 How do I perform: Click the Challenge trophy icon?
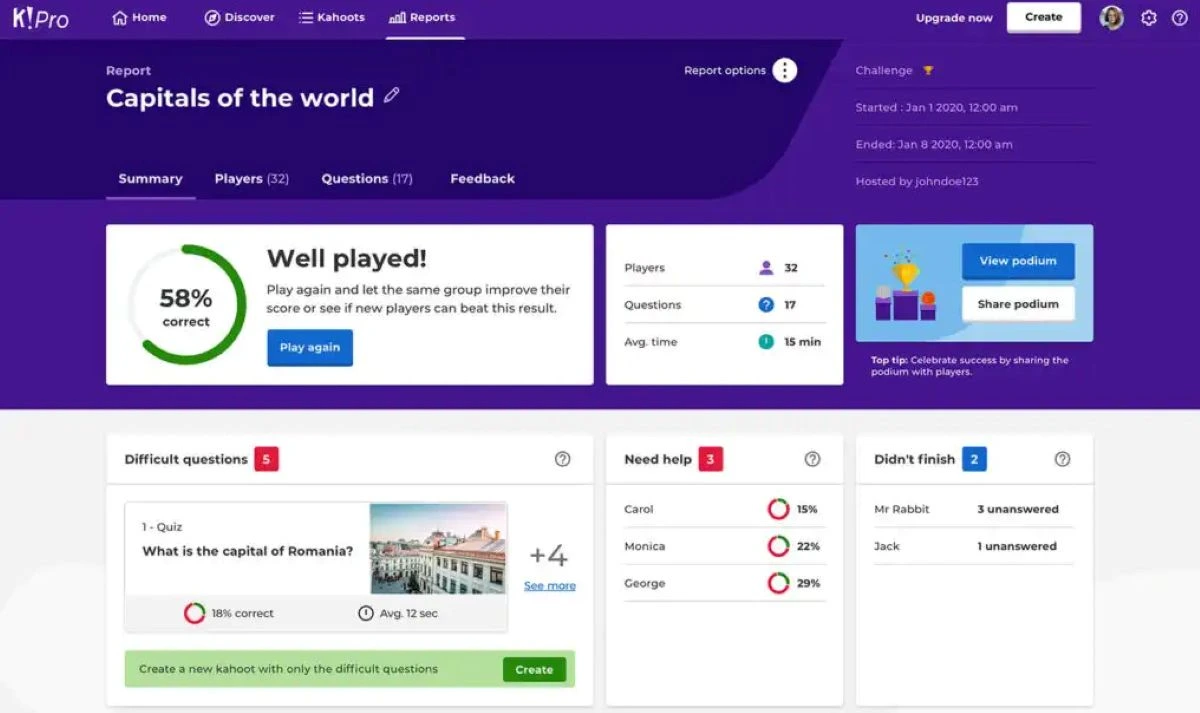coord(928,71)
